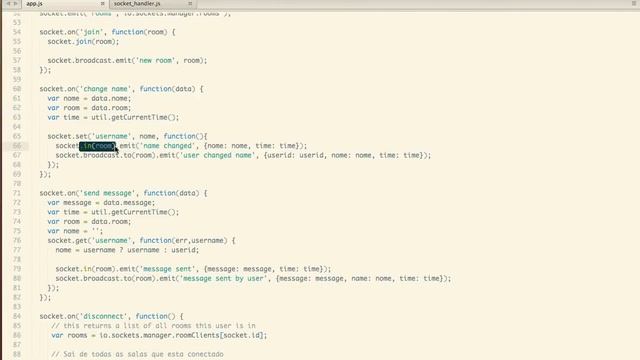This screenshot has height=360, width=640.
Task: Click 'disconnect' string on line 84
Action: (x=105, y=316)
